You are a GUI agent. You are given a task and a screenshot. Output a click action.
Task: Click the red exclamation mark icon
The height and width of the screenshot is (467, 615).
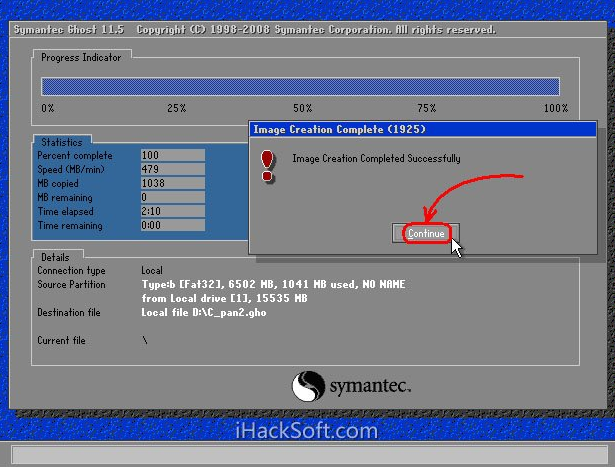click(267, 164)
